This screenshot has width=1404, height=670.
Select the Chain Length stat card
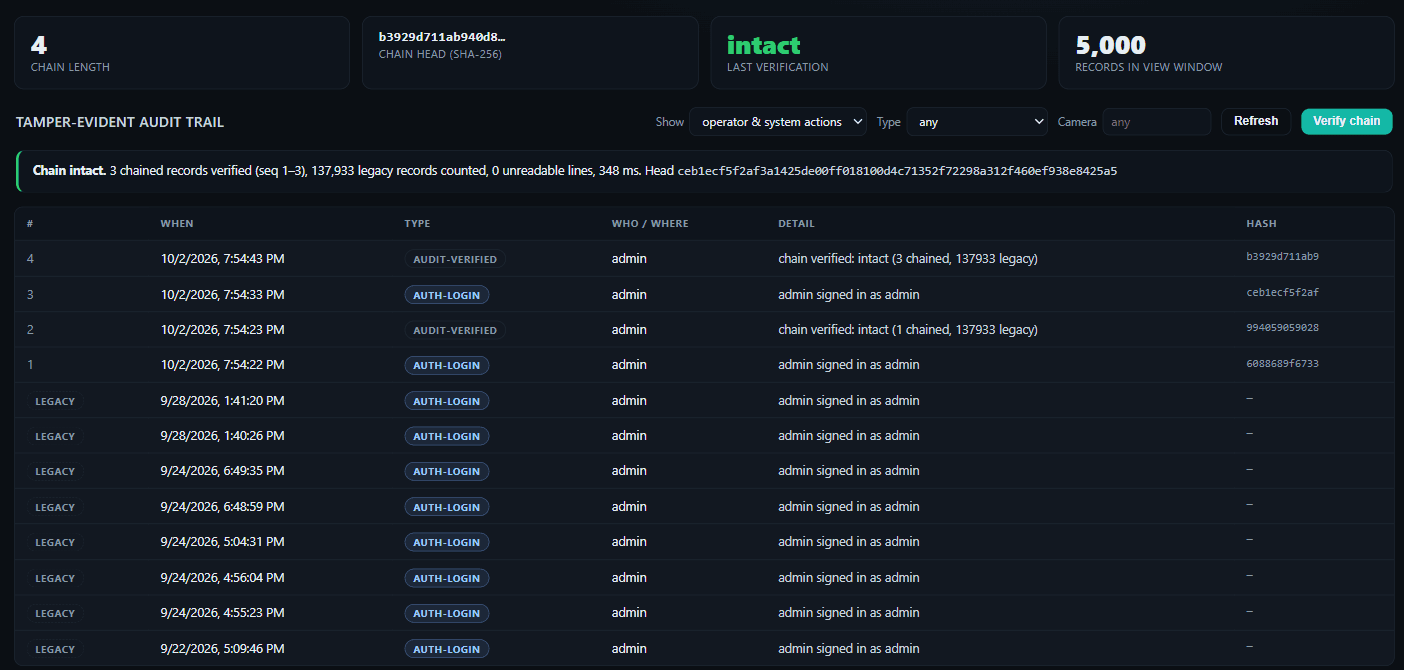coord(183,53)
